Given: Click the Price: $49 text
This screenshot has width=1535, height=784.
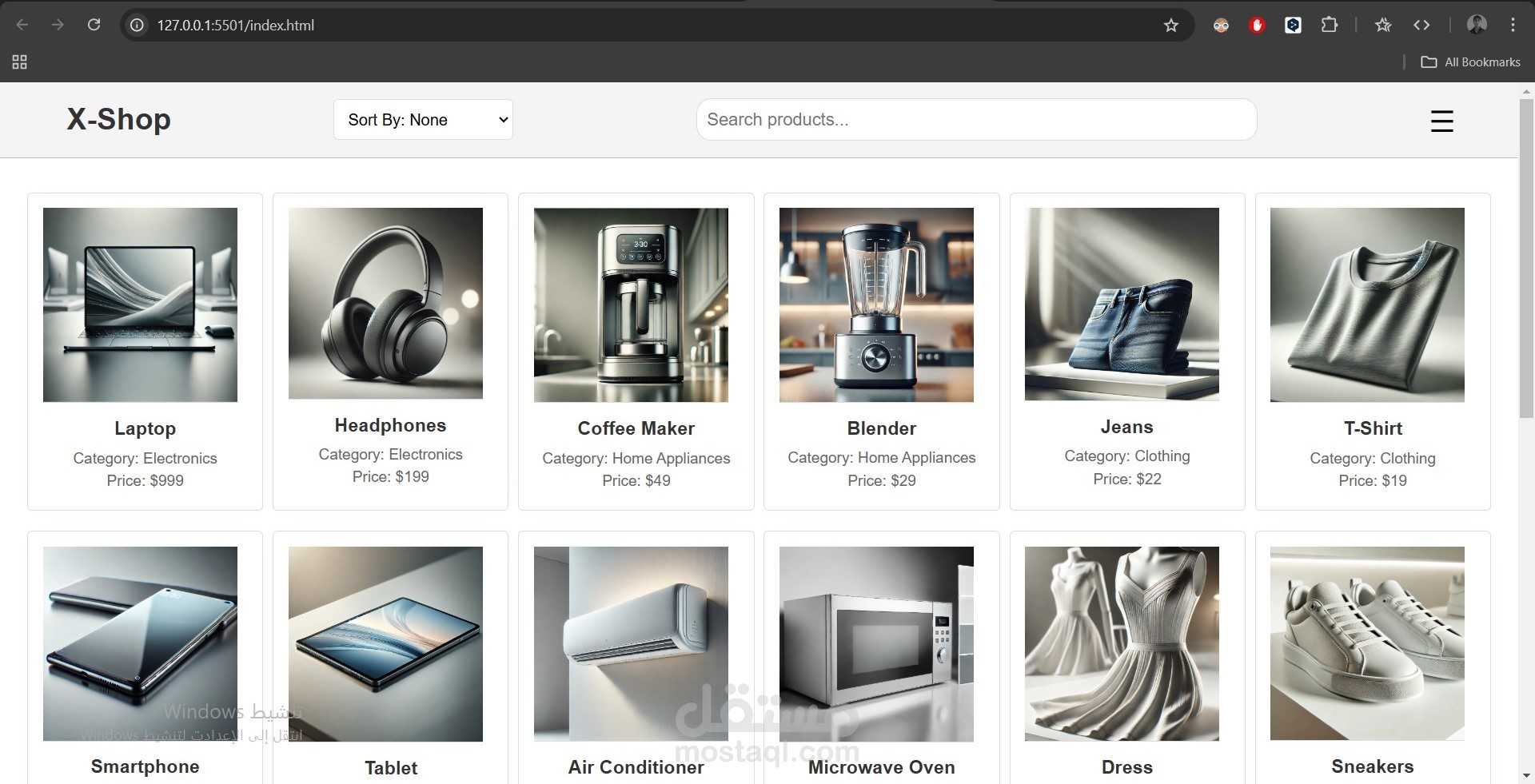Looking at the screenshot, I should pos(636,480).
